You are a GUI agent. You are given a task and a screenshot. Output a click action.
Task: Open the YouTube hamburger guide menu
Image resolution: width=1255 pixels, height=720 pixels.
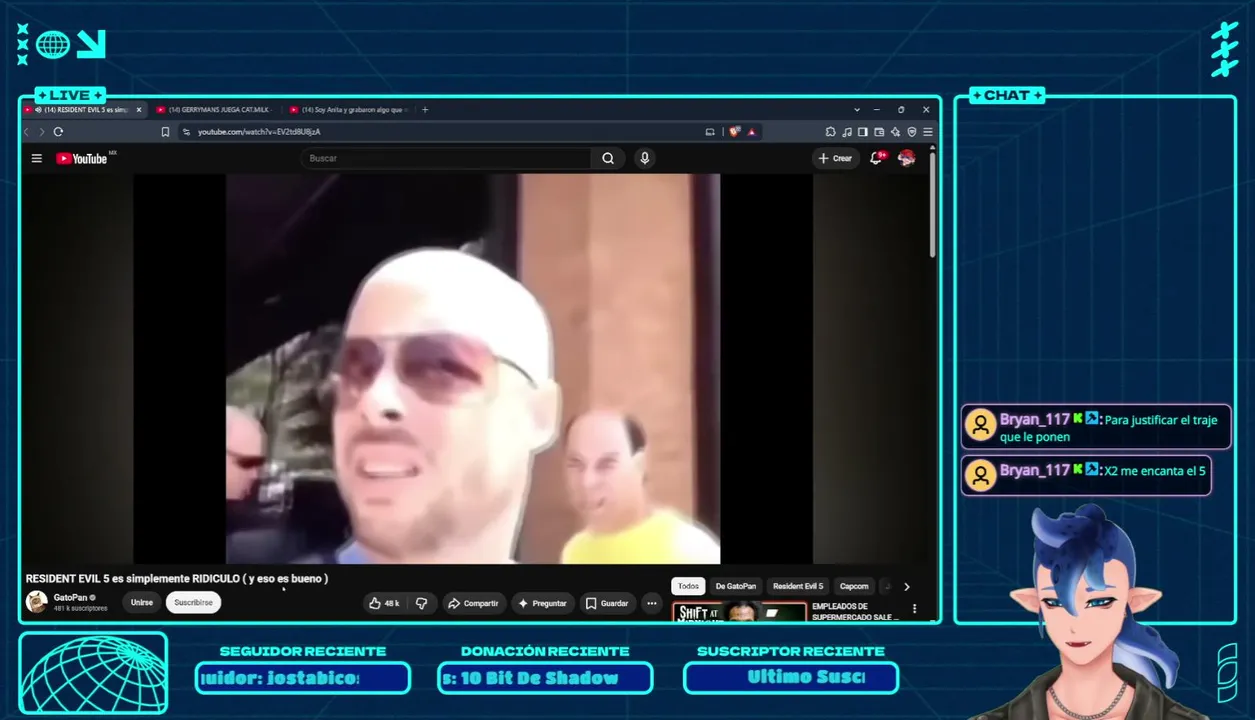coord(37,158)
